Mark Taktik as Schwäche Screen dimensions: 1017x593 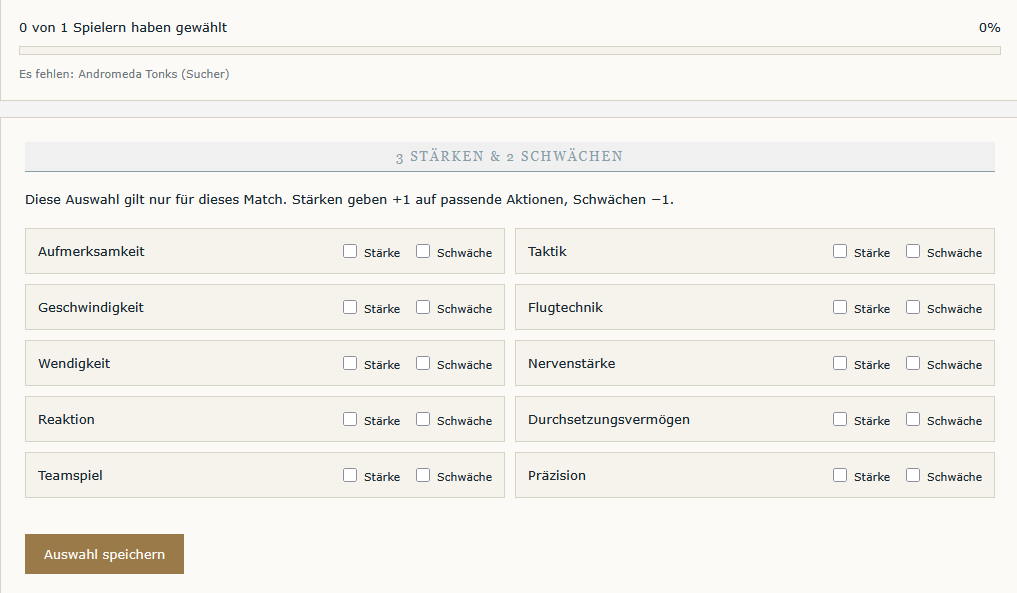[913, 251]
